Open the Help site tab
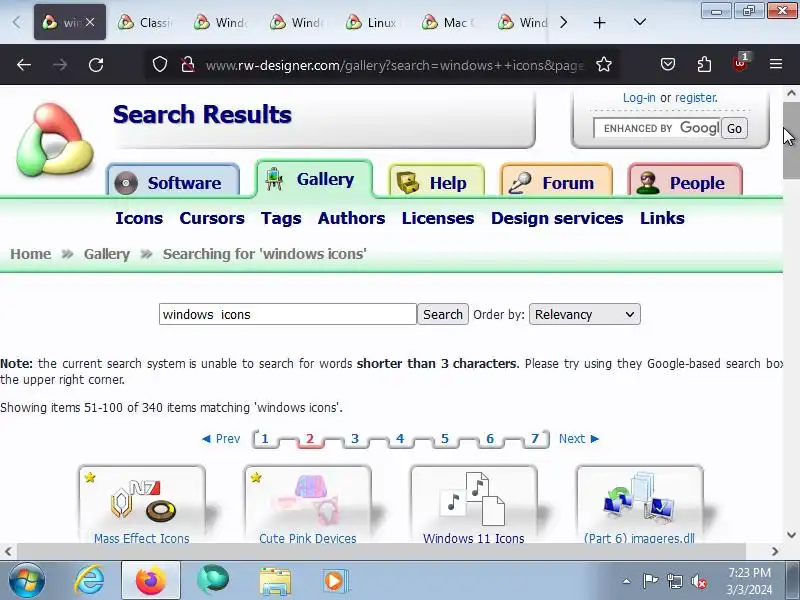The image size is (800, 600). [x=436, y=181]
